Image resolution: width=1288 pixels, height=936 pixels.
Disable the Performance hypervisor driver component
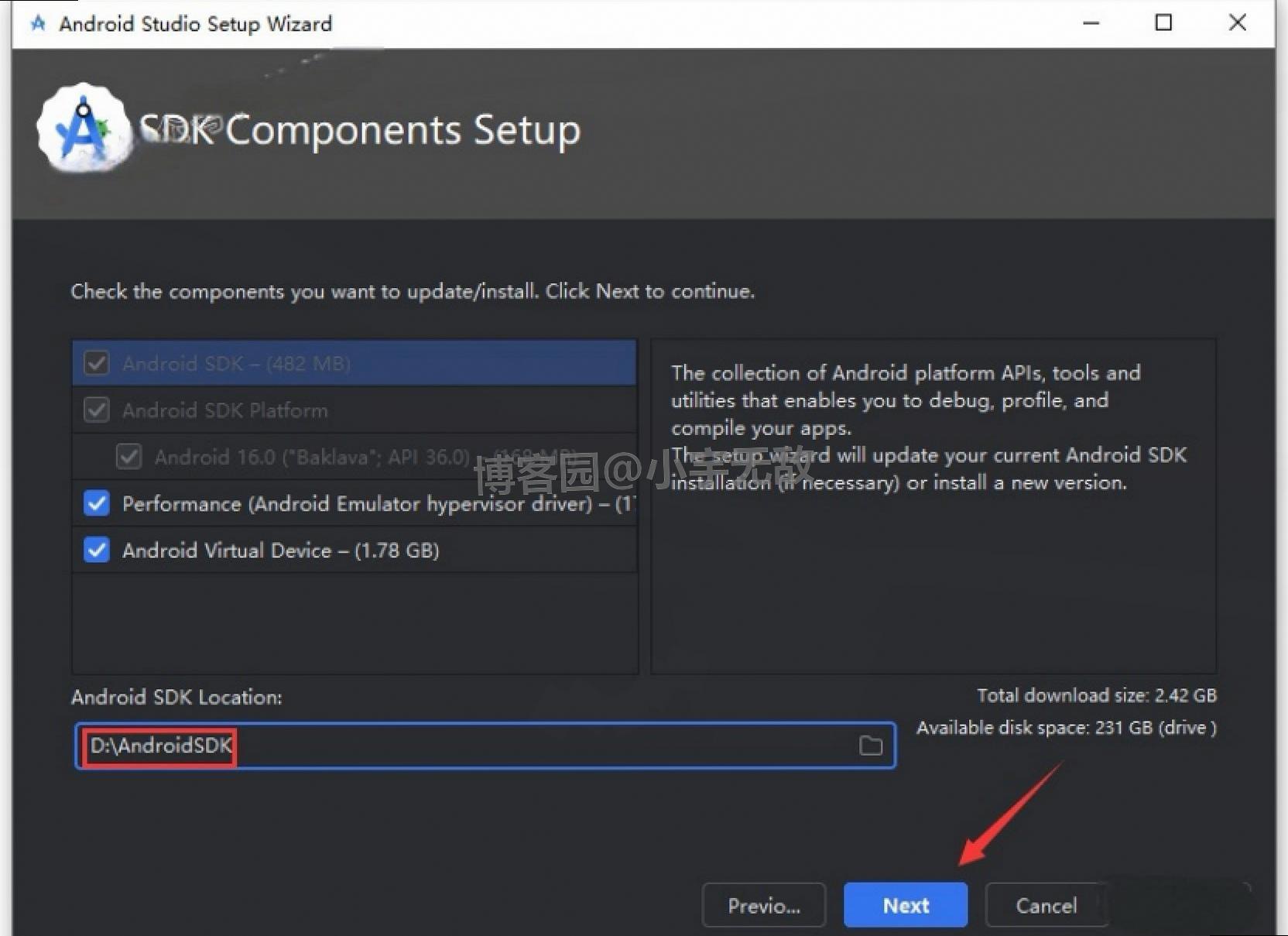pos(96,503)
